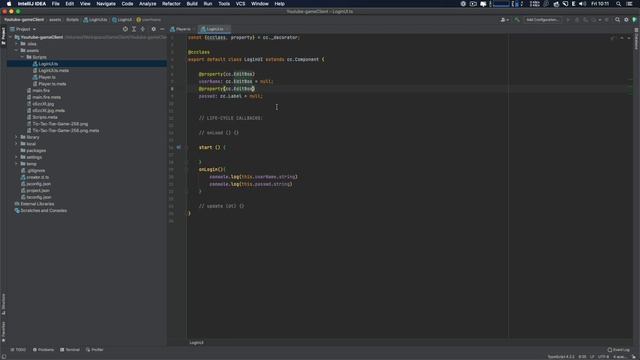Collapse the assets folder
This screenshot has width=640, height=360.
click(16, 50)
